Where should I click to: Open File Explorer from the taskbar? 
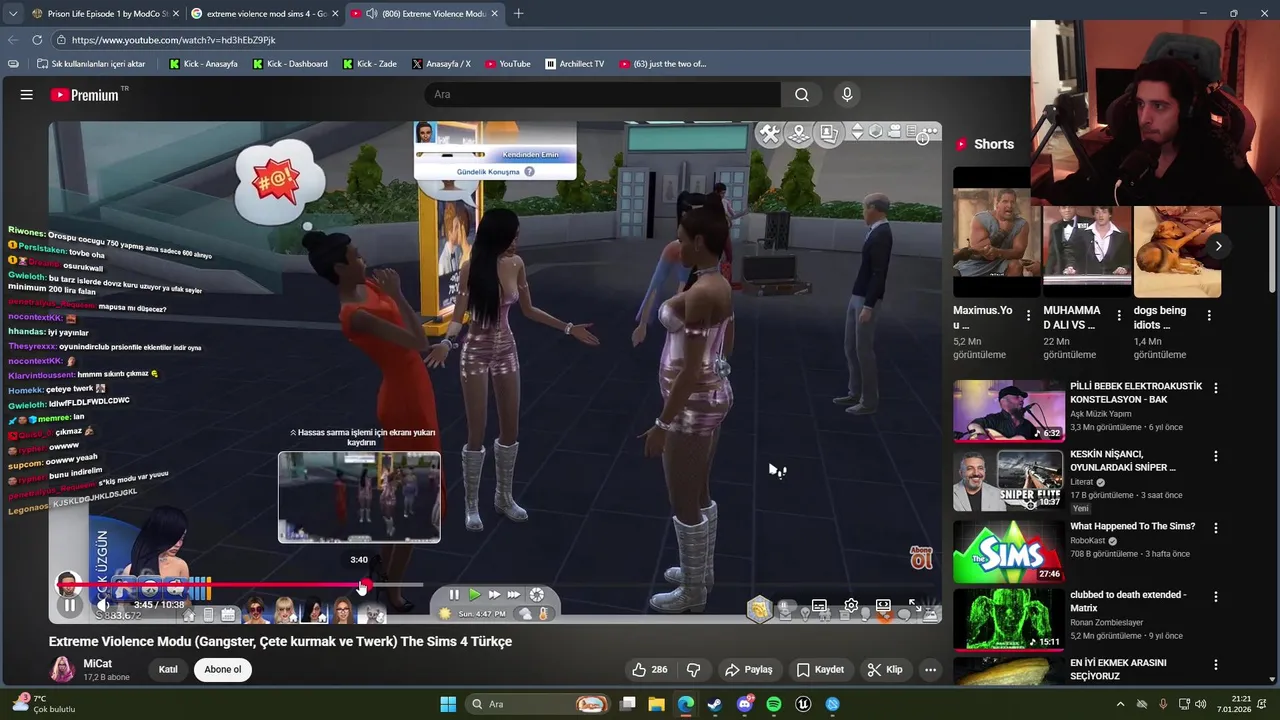(x=656, y=704)
